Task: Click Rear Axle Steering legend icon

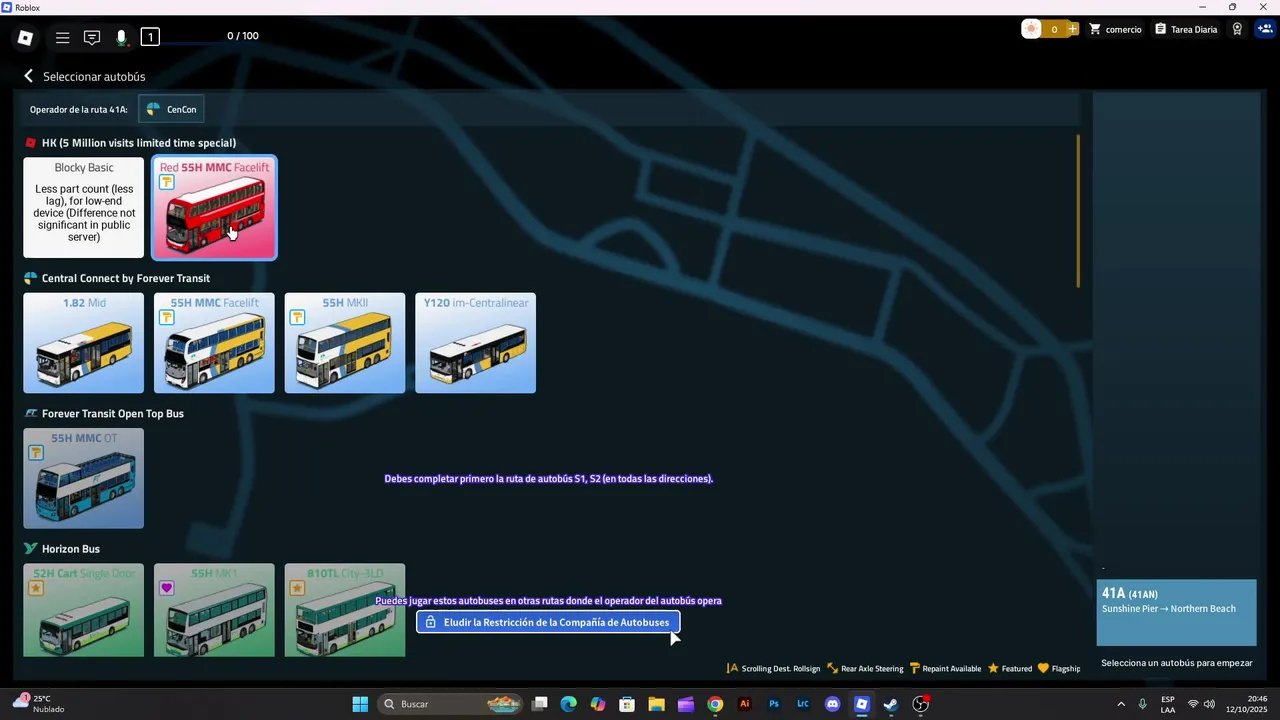Action: click(x=832, y=668)
